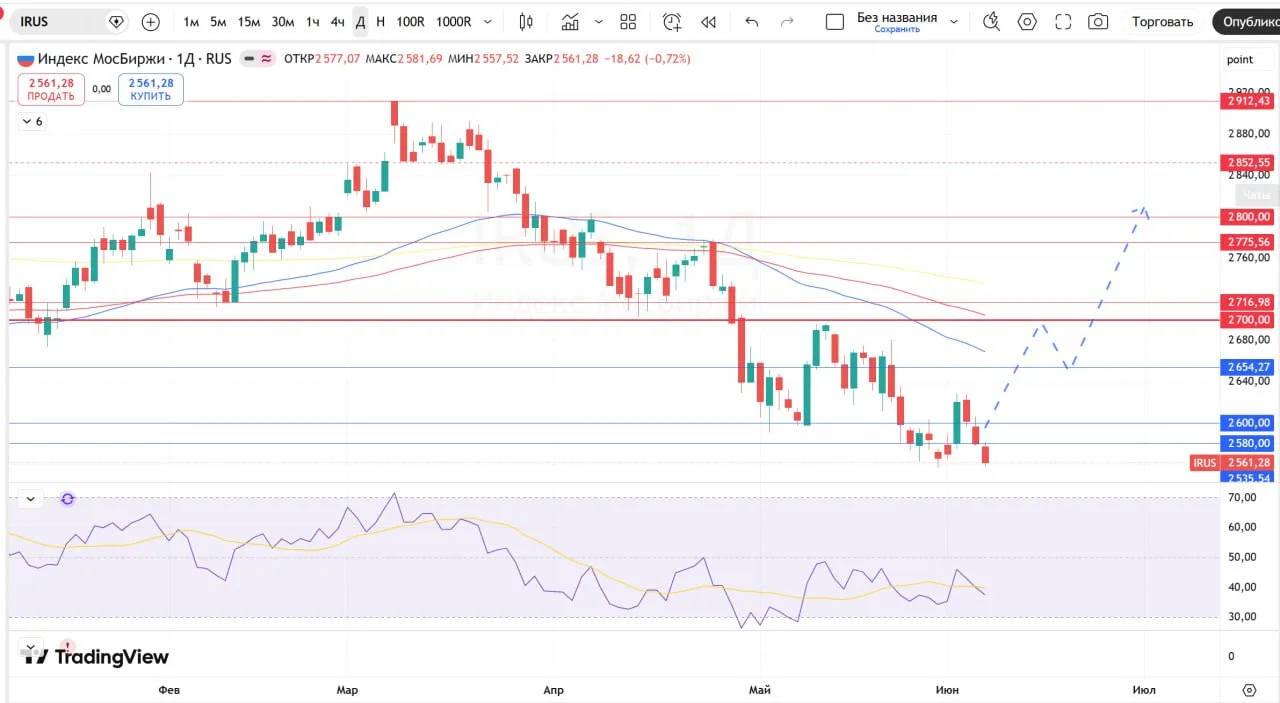Click the 'Мар' label on time axis

coord(347,690)
